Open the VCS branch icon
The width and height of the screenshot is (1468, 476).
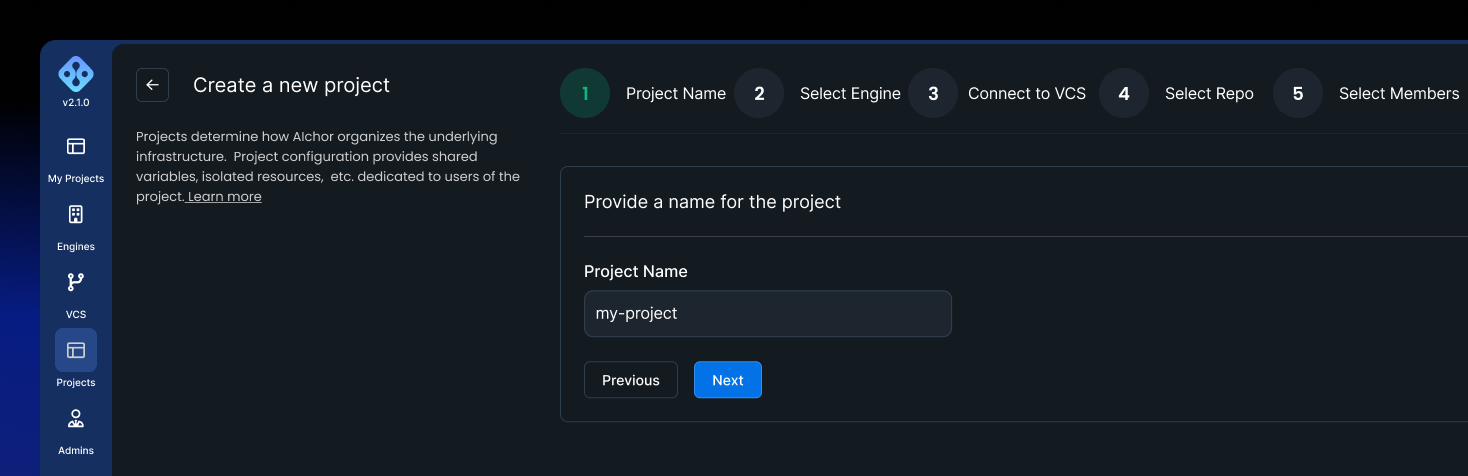point(76,282)
